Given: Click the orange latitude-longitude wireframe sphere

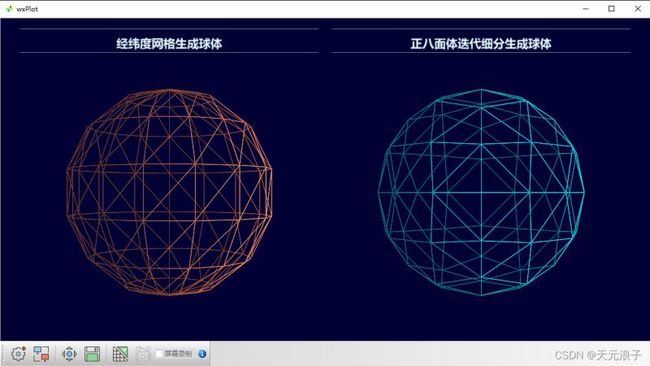Looking at the screenshot, I should tap(169, 192).
